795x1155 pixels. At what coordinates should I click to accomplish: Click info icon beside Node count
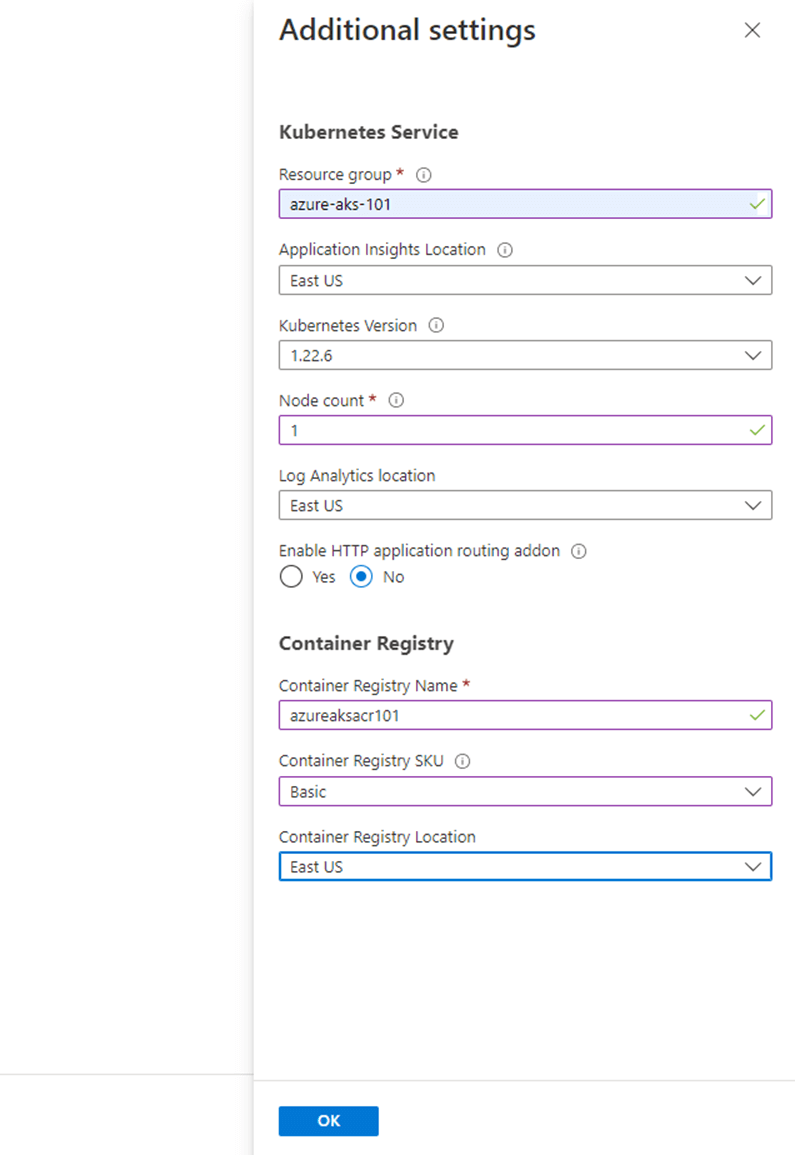point(396,400)
